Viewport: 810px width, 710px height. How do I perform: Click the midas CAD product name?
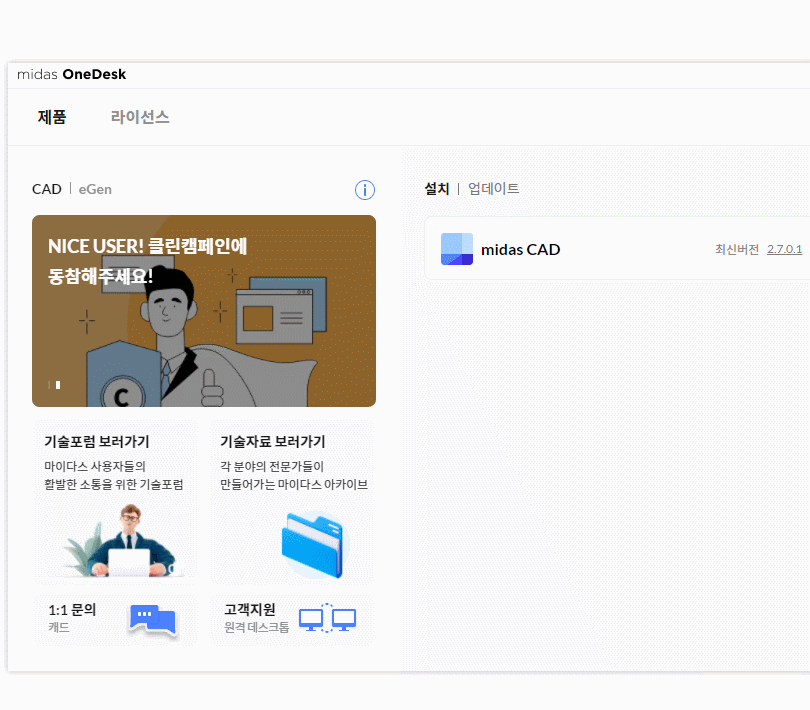coord(521,250)
